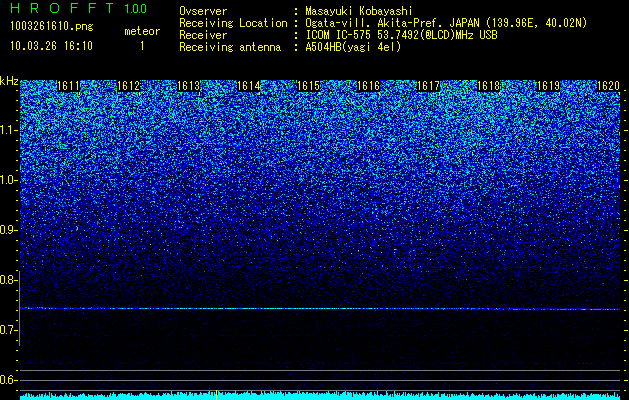Image resolution: width=629 pixels, height=400 pixels.
Task: Click the kHz axis unit label
Action: [x=9, y=81]
